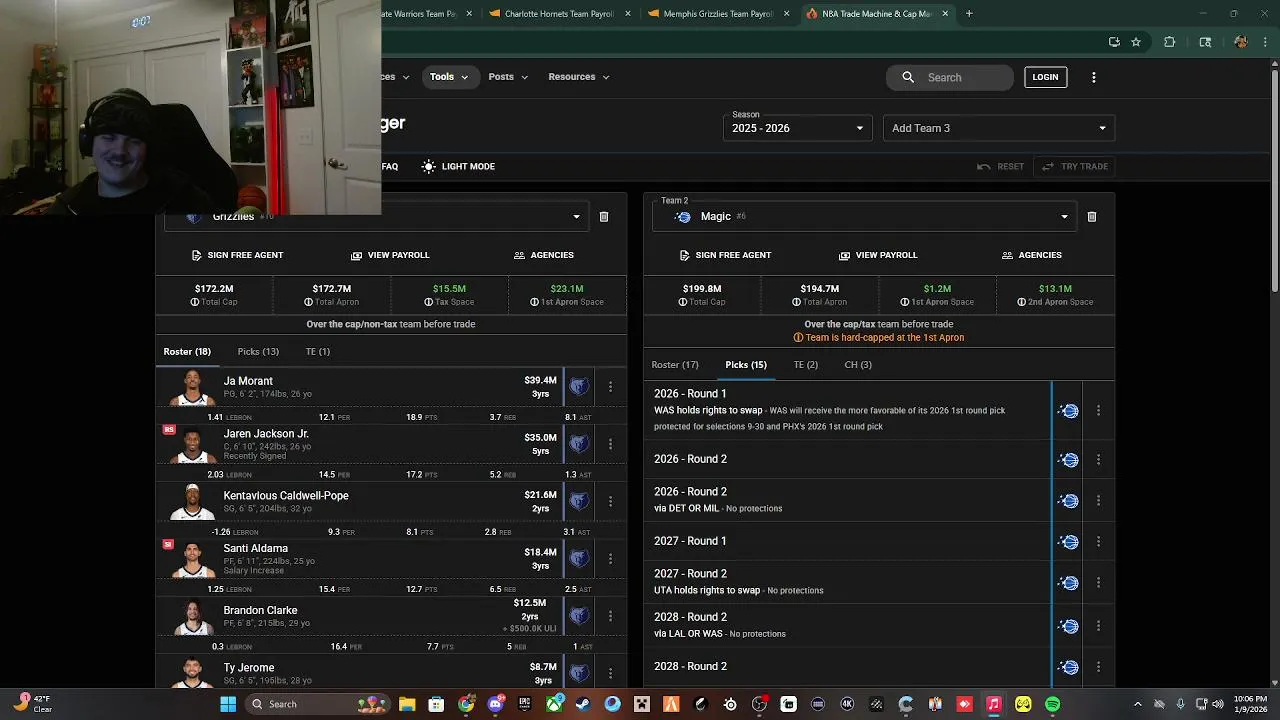Image resolution: width=1280 pixels, height=720 pixels.
Task: Open options menu for Jaren Jackson Jr.
Action: point(610,444)
